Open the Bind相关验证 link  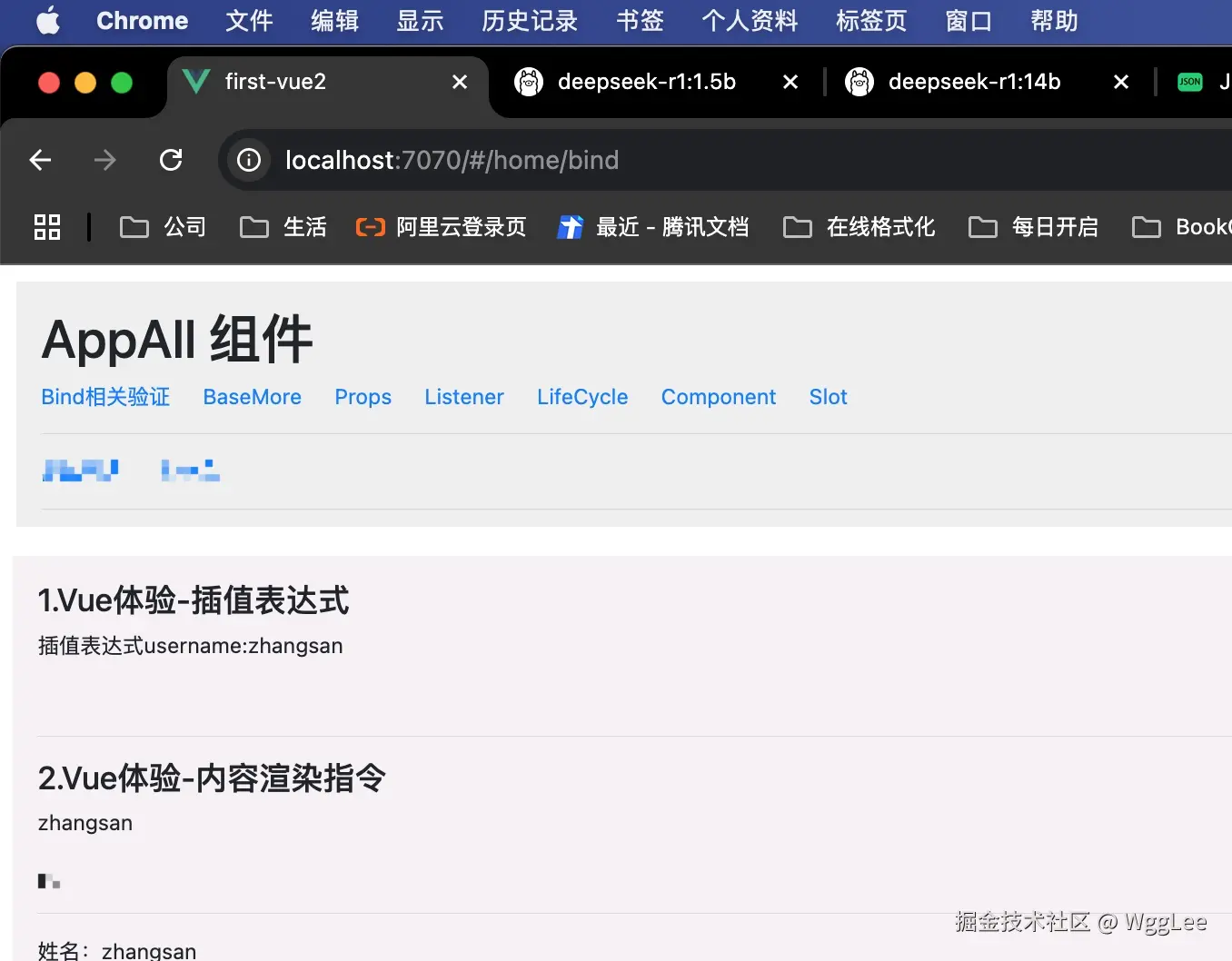pyautogui.click(x=105, y=397)
